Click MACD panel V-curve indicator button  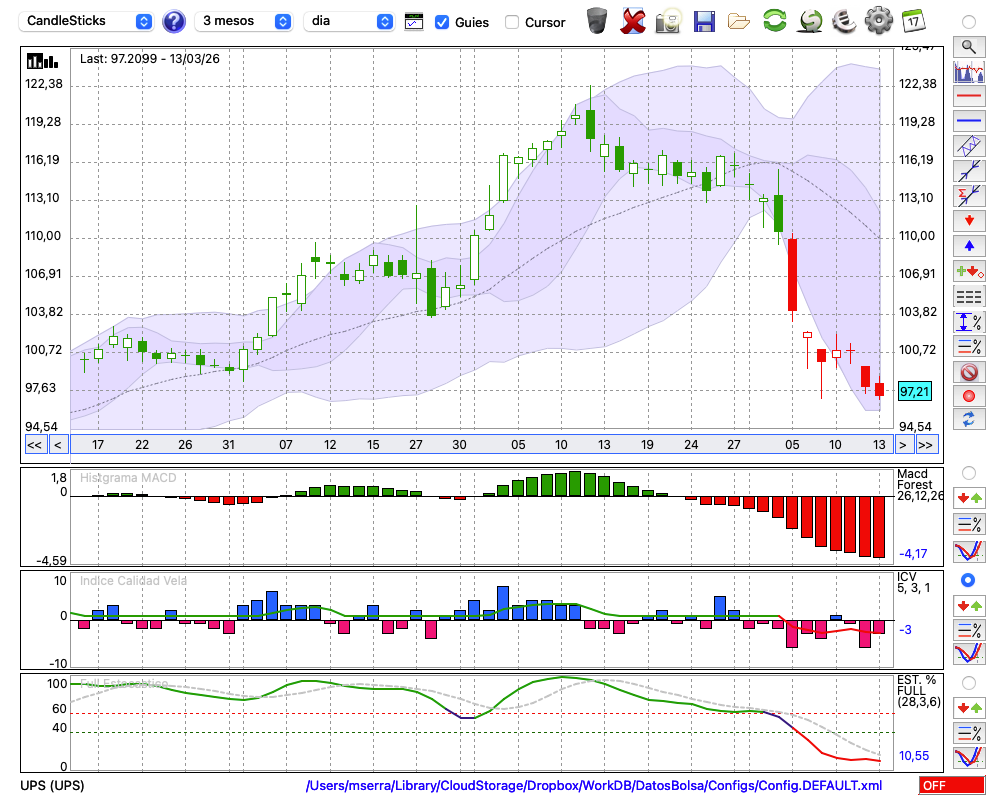pos(969,551)
